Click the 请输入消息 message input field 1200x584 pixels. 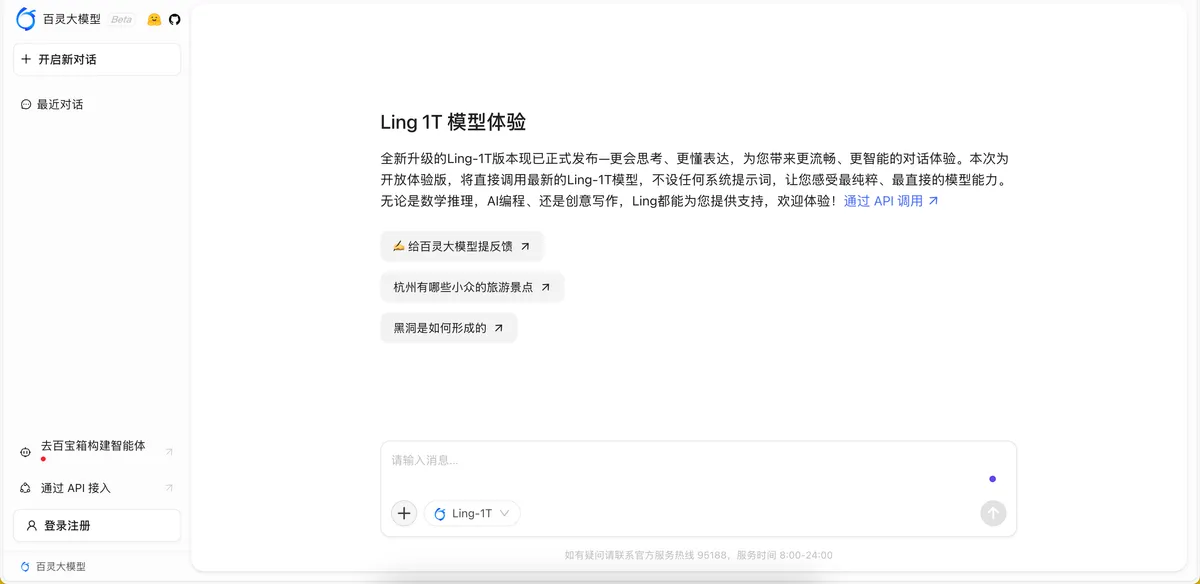click(680, 461)
